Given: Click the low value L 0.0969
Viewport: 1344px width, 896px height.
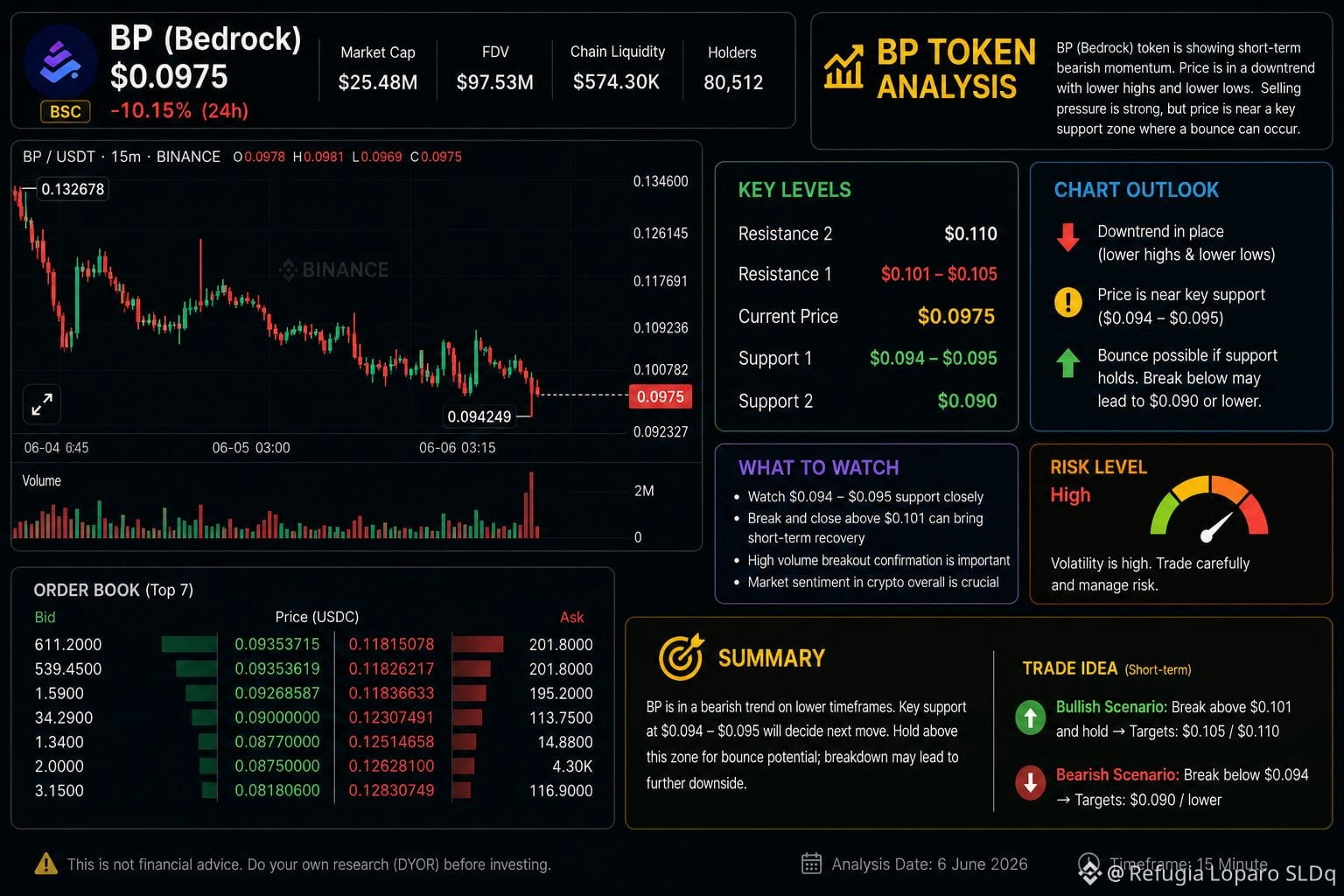Looking at the screenshot, I should pyautogui.click(x=377, y=157).
